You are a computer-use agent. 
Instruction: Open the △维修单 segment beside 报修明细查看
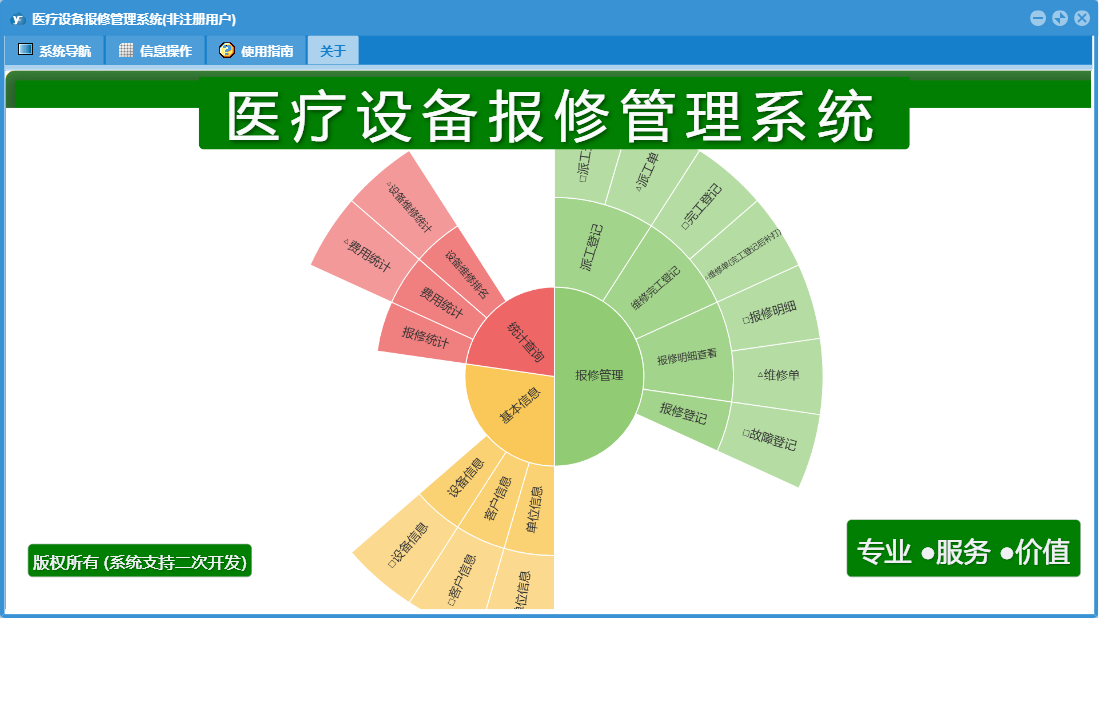[x=778, y=375]
